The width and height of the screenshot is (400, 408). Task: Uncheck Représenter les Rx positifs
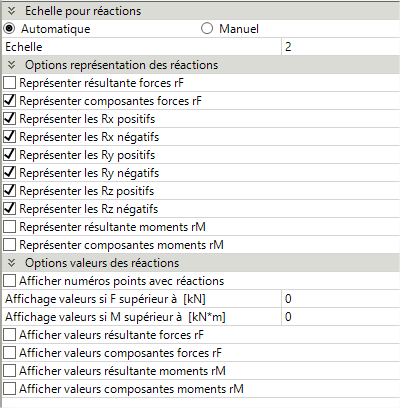tap(9, 119)
